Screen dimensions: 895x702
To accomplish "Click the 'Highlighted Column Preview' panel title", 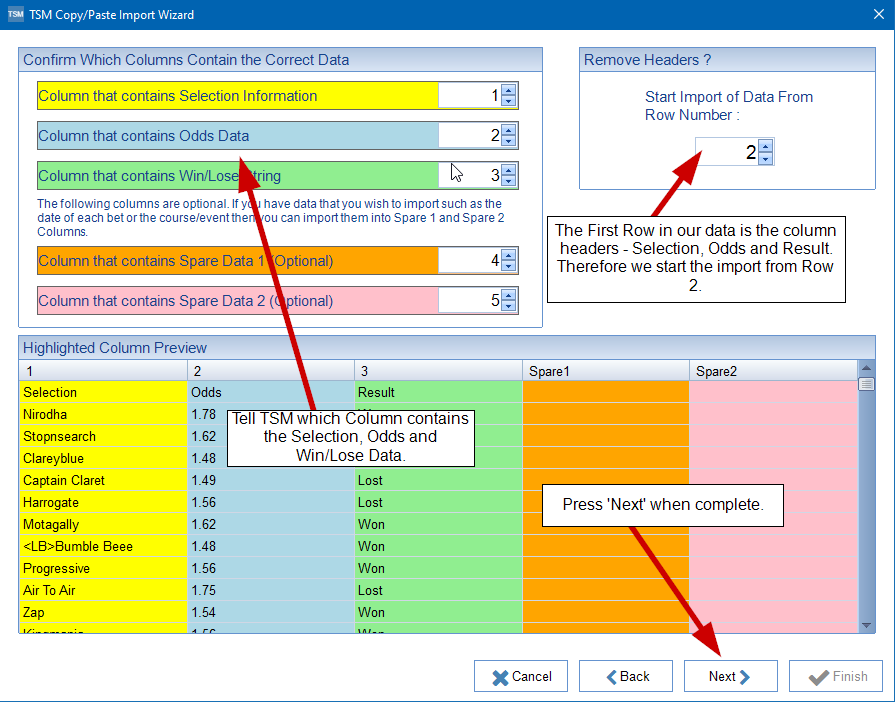I will [x=115, y=348].
